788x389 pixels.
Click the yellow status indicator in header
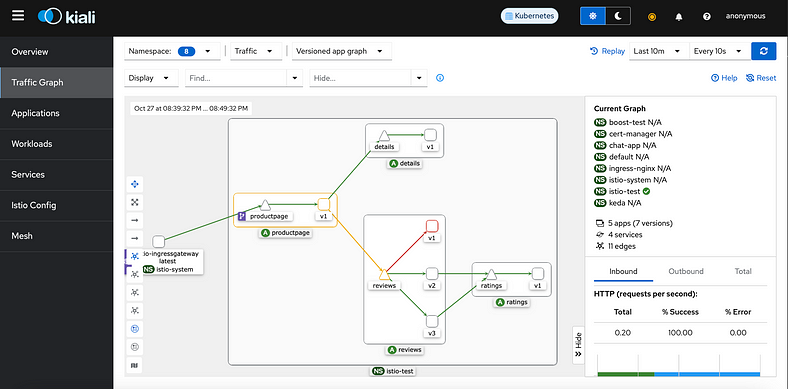652,17
